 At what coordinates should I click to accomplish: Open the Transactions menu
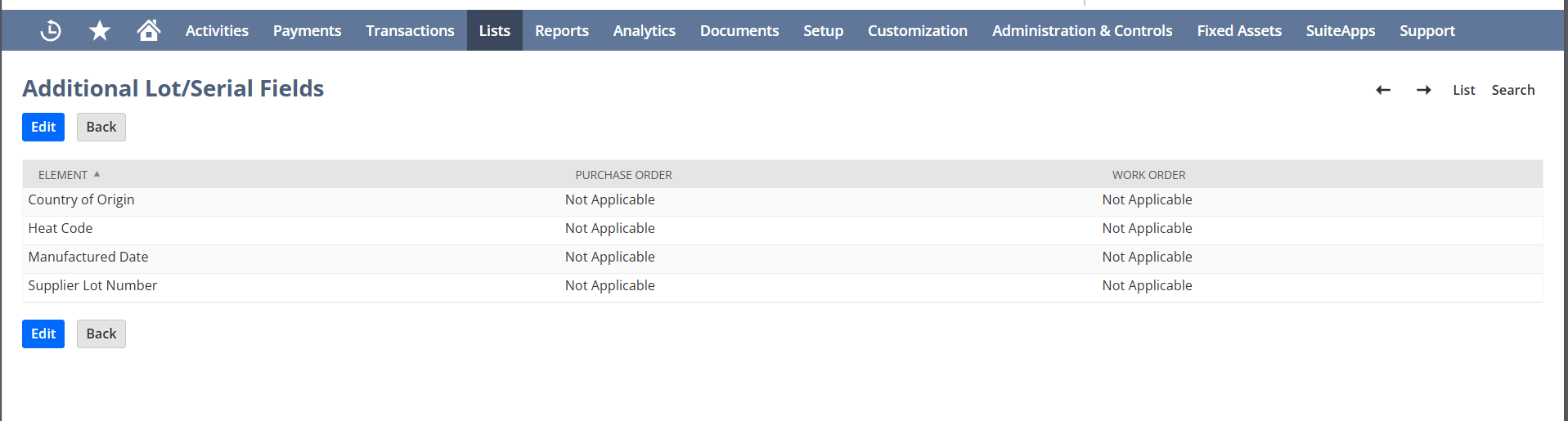point(410,31)
